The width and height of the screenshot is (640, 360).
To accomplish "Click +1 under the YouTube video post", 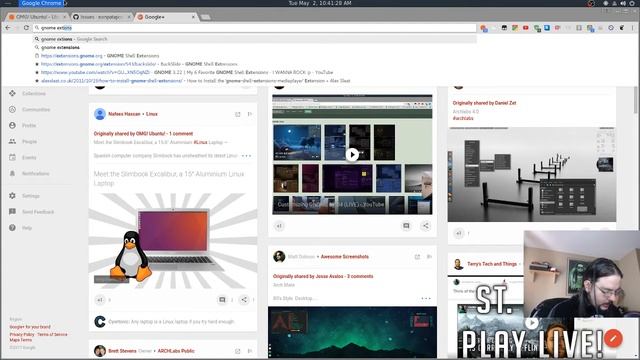I will pos(279,226).
